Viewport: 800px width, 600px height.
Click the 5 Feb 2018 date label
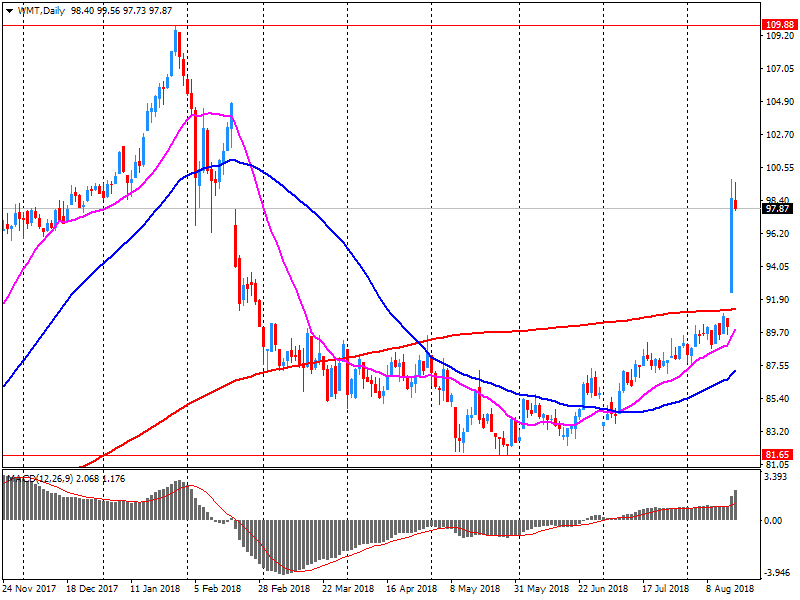pos(217,589)
